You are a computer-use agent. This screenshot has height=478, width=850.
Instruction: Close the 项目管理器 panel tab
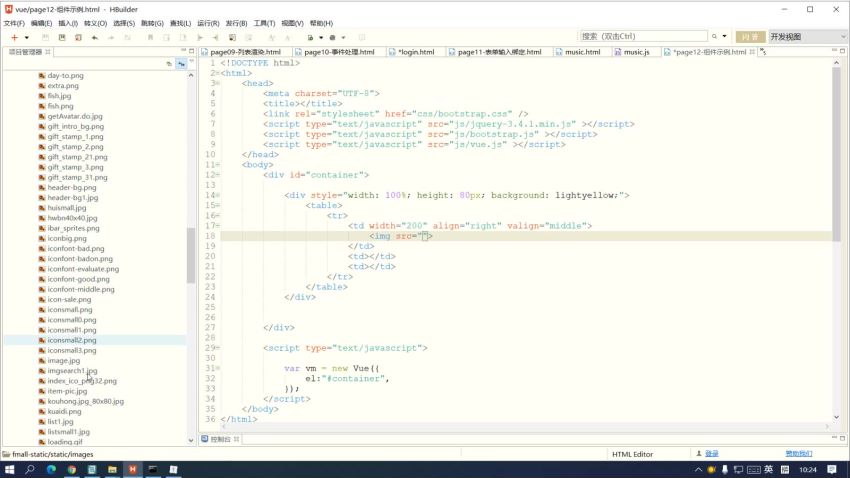coord(48,52)
